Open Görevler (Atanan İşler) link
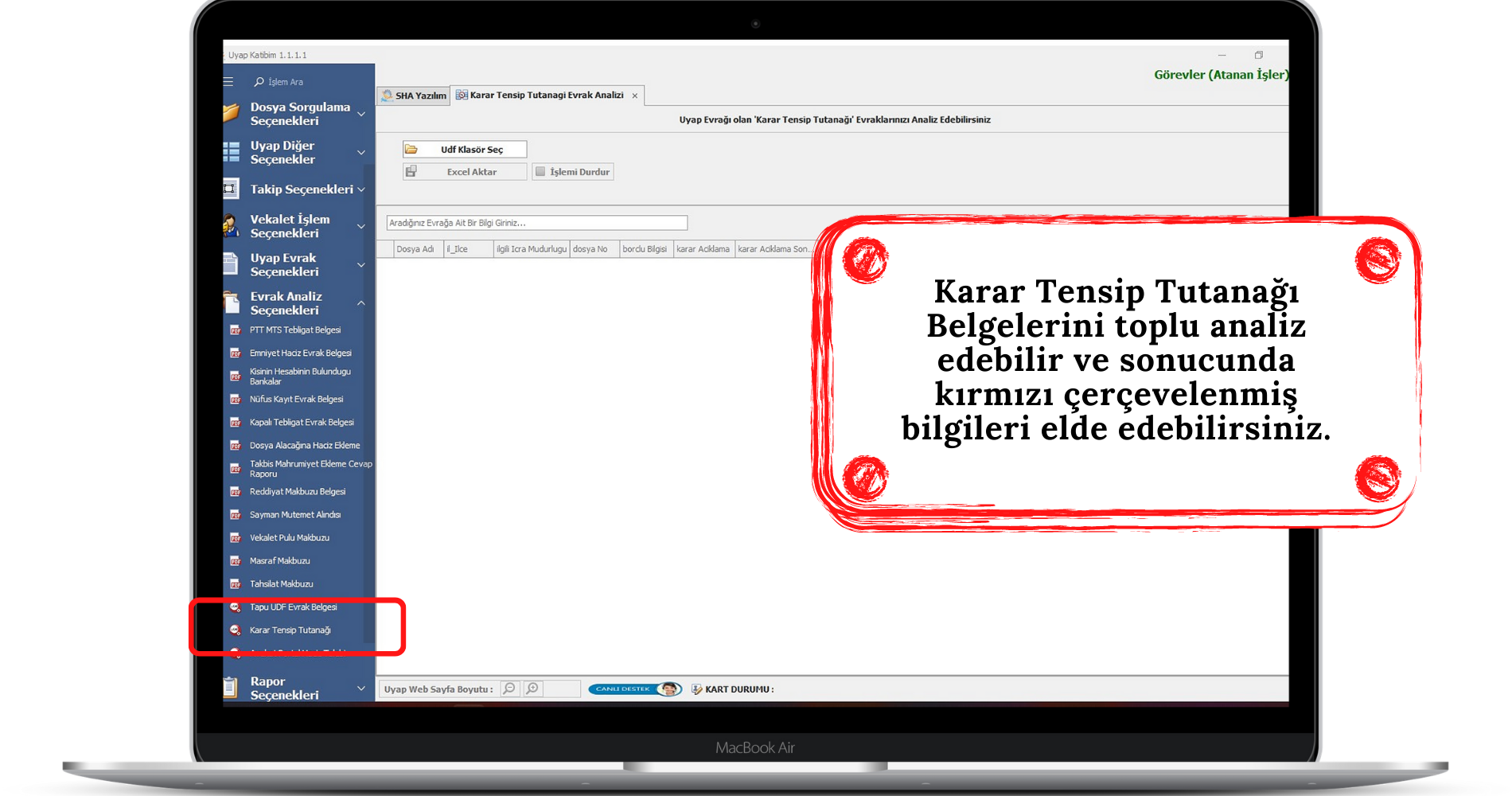This screenshot has height=796, width=1512. [1221, 75]
